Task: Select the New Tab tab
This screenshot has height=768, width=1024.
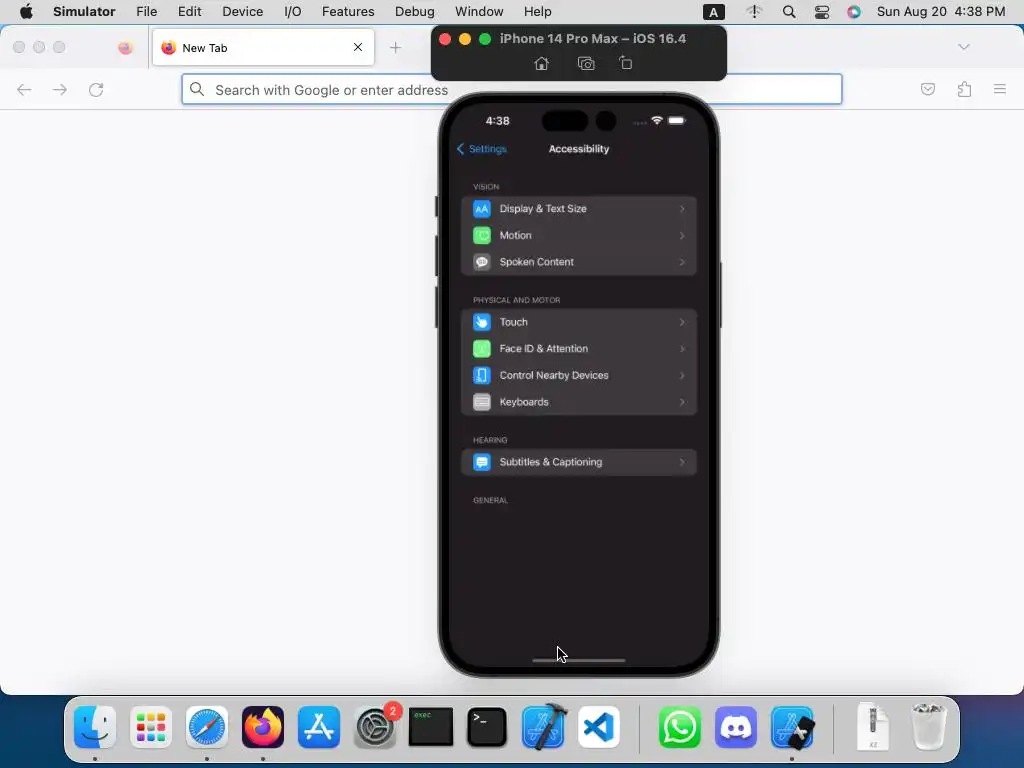Action: tap(263, 48)
